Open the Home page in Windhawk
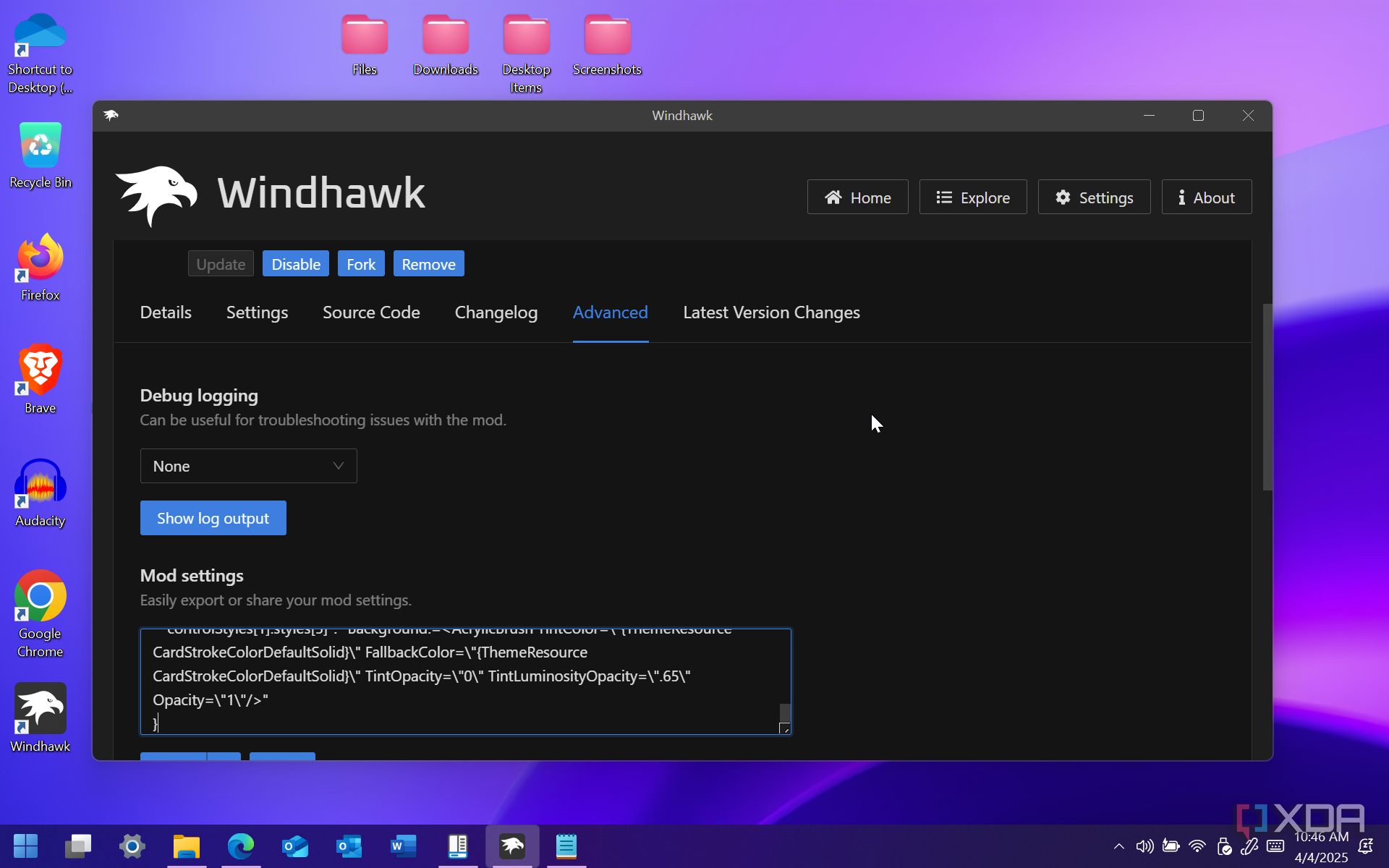Viewport: 1389px width, 868px height. coord(857,197)
